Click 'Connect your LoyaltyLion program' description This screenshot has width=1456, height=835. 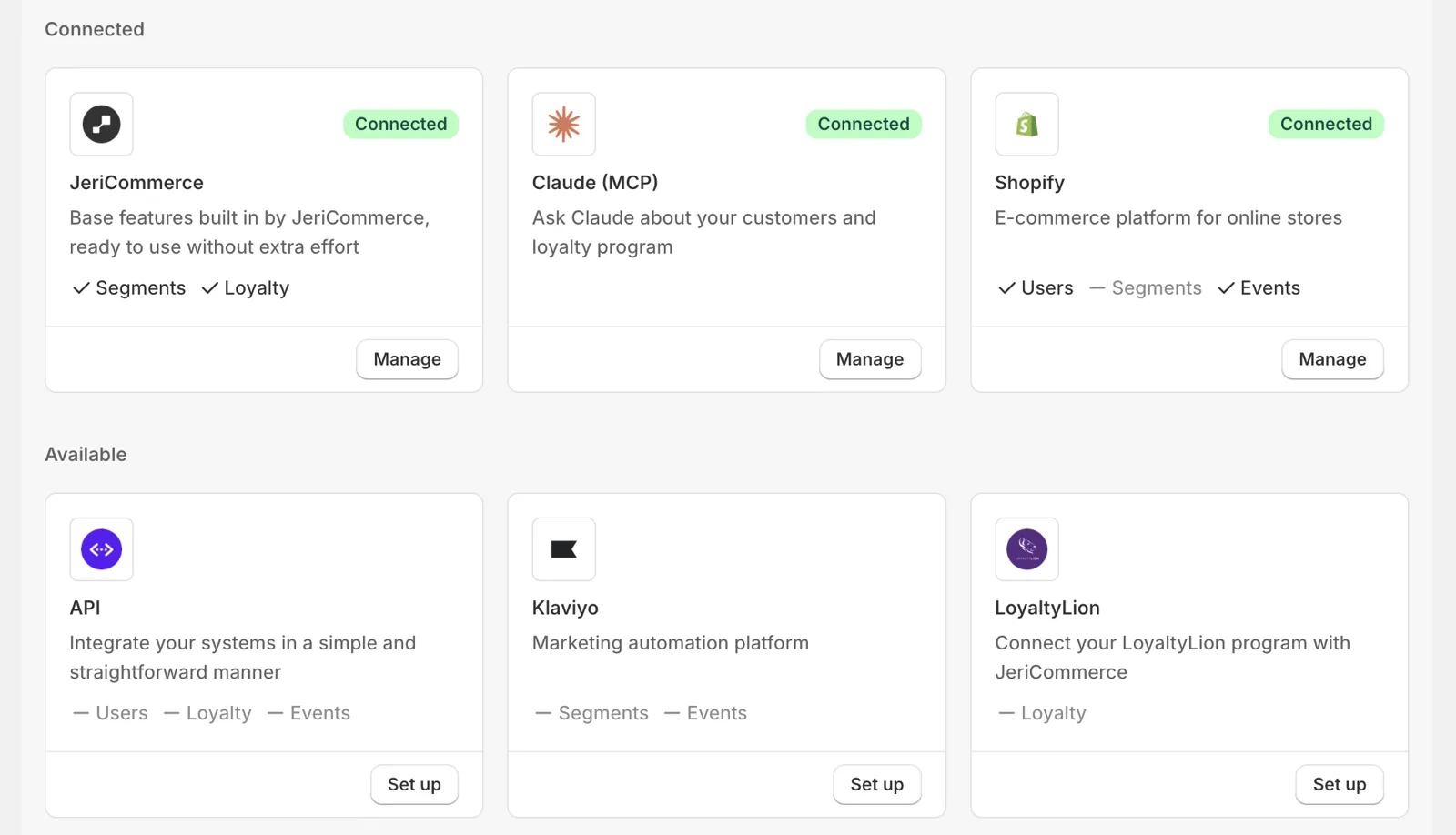point(1172,658)
